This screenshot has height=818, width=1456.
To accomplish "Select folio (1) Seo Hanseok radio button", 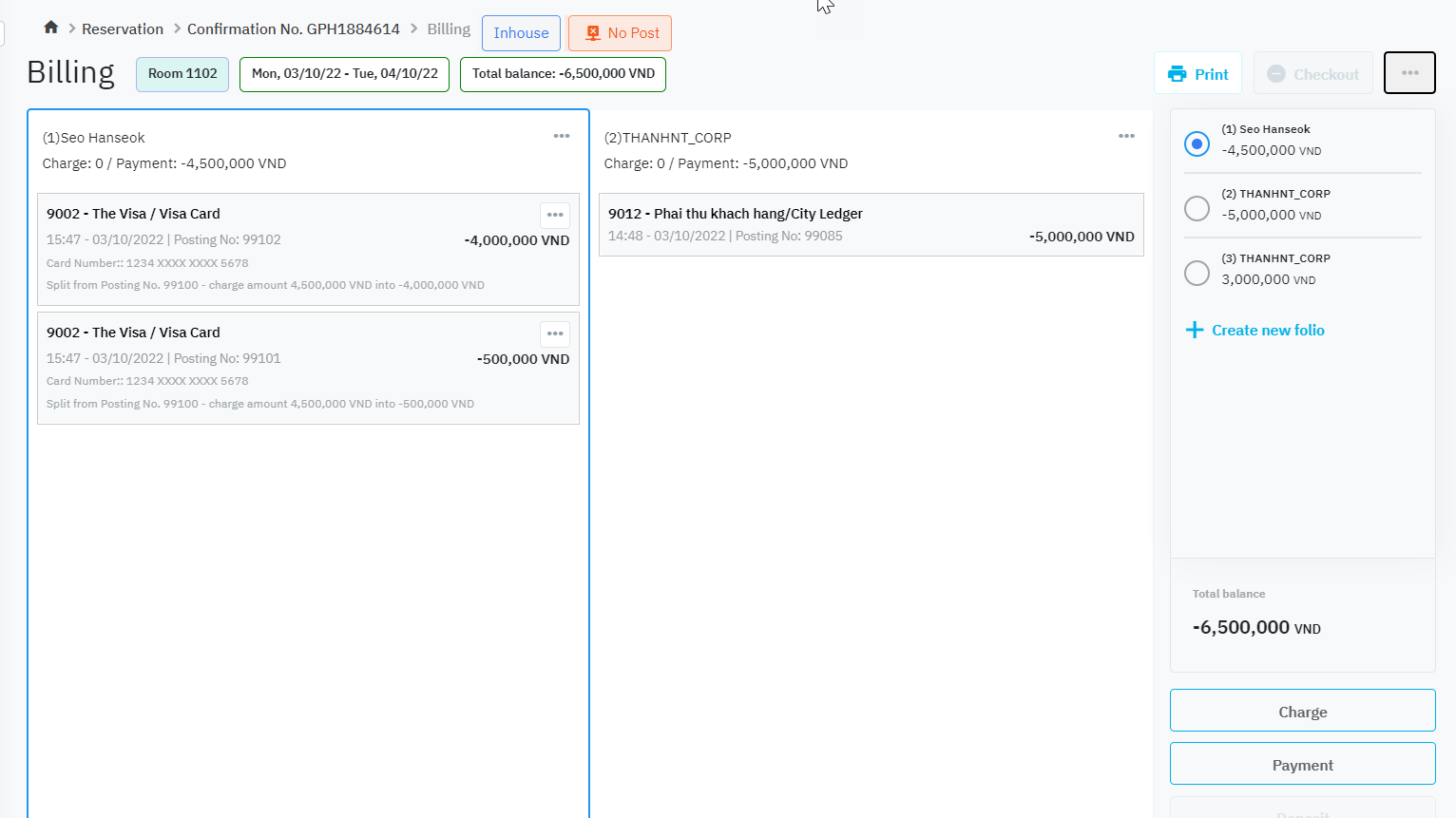I will point(1197,143).
